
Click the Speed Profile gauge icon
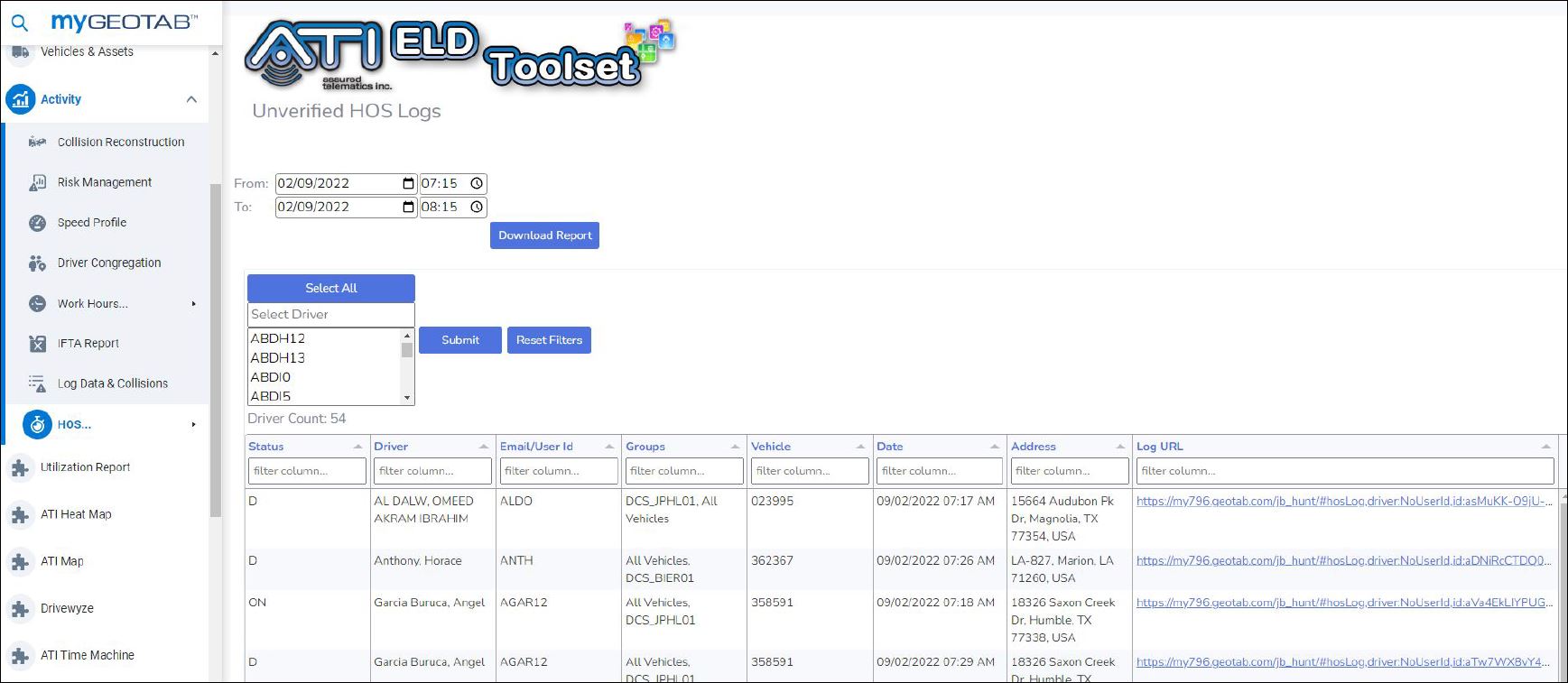pyautogui.click(x=37, y=223)
